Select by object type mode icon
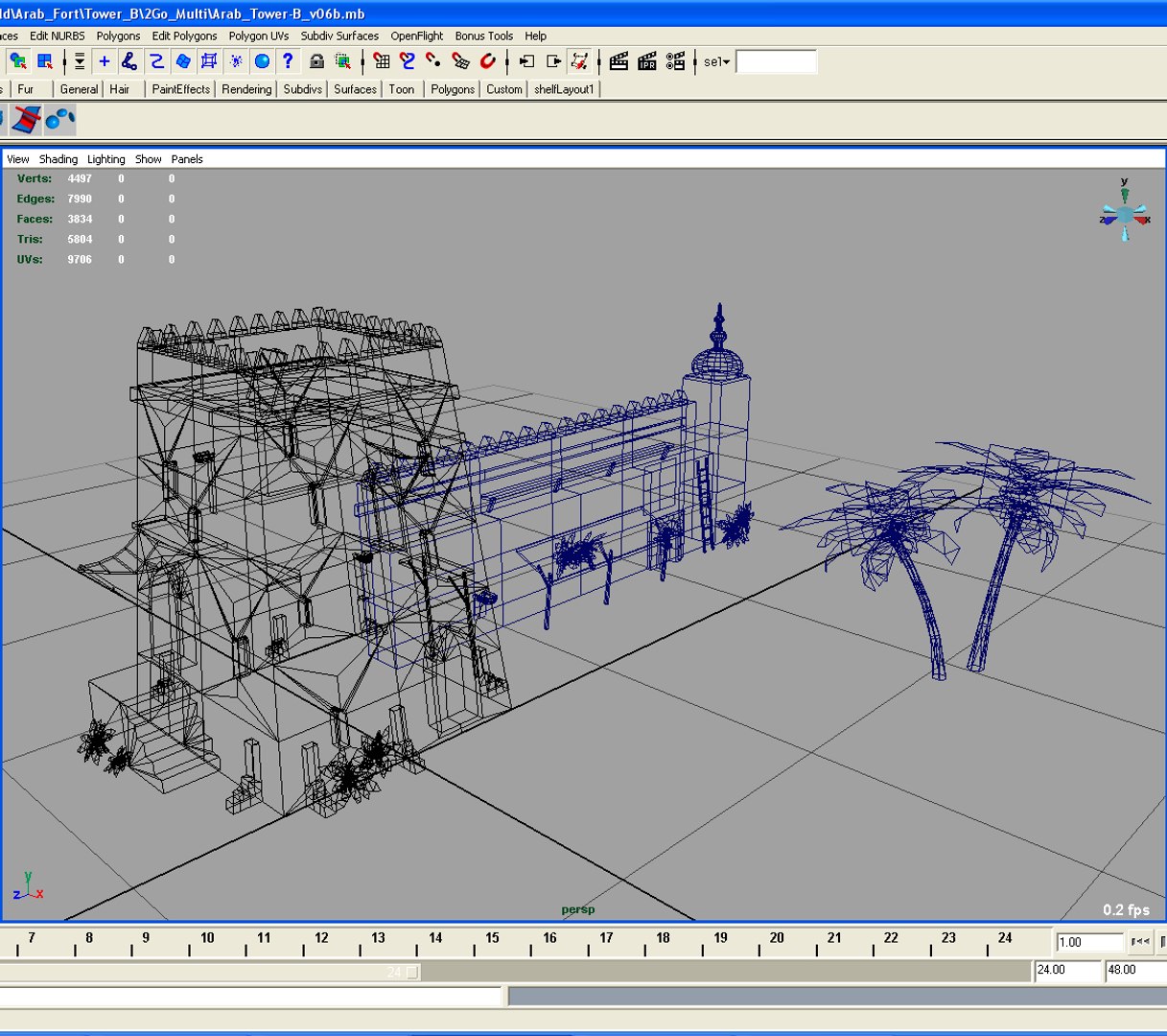Screen dimensions: 1167x1036 (18, 61)
